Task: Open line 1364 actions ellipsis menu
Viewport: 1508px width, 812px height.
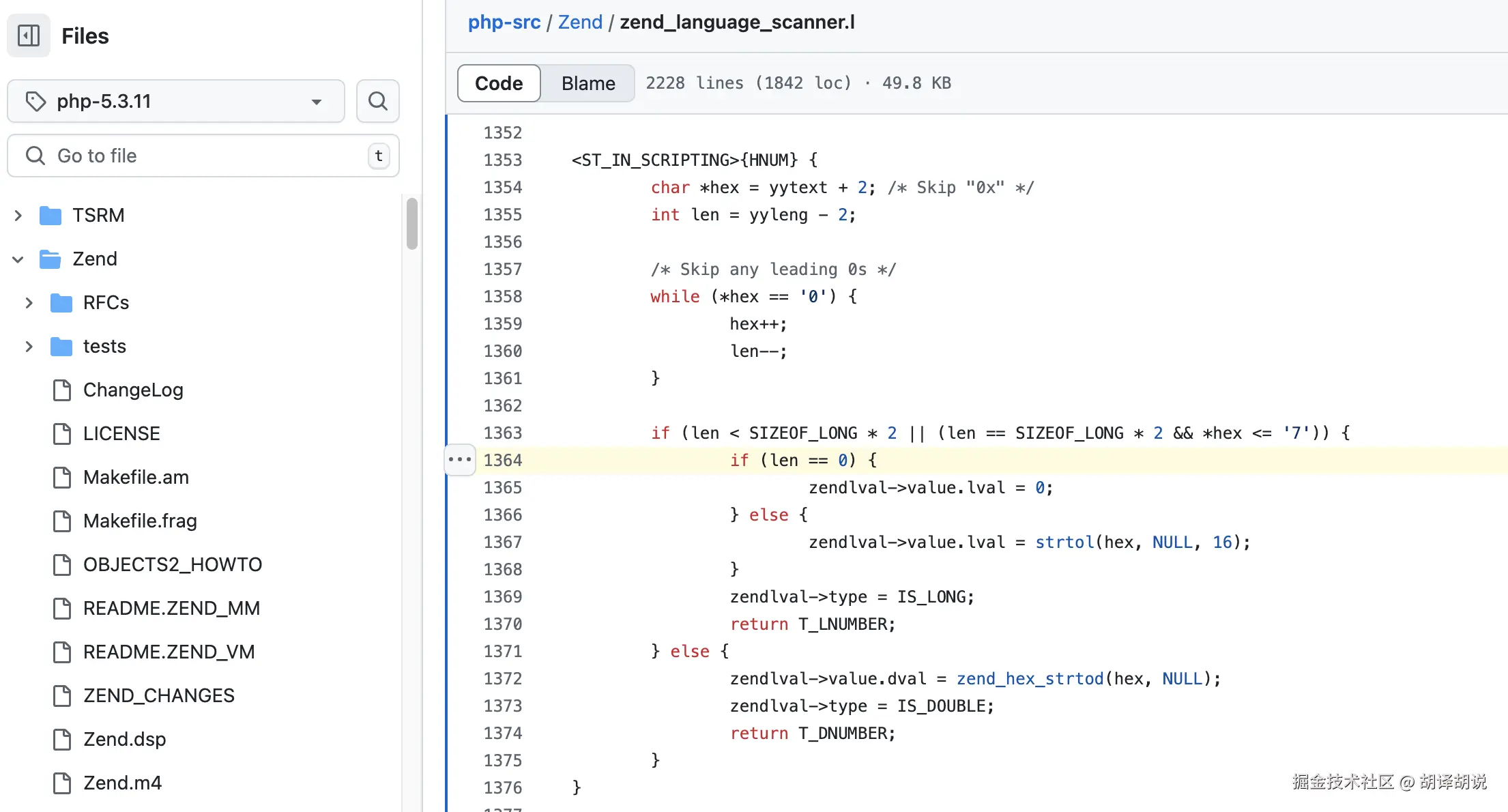Action: (460, 460)
